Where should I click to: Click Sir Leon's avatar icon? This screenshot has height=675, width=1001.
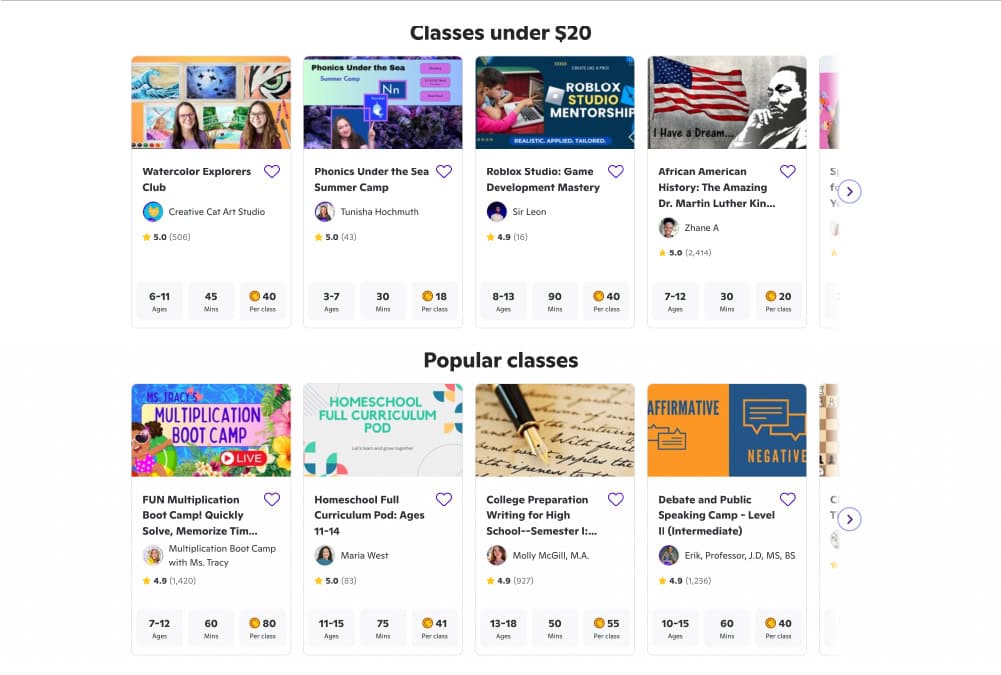(497, 212)
